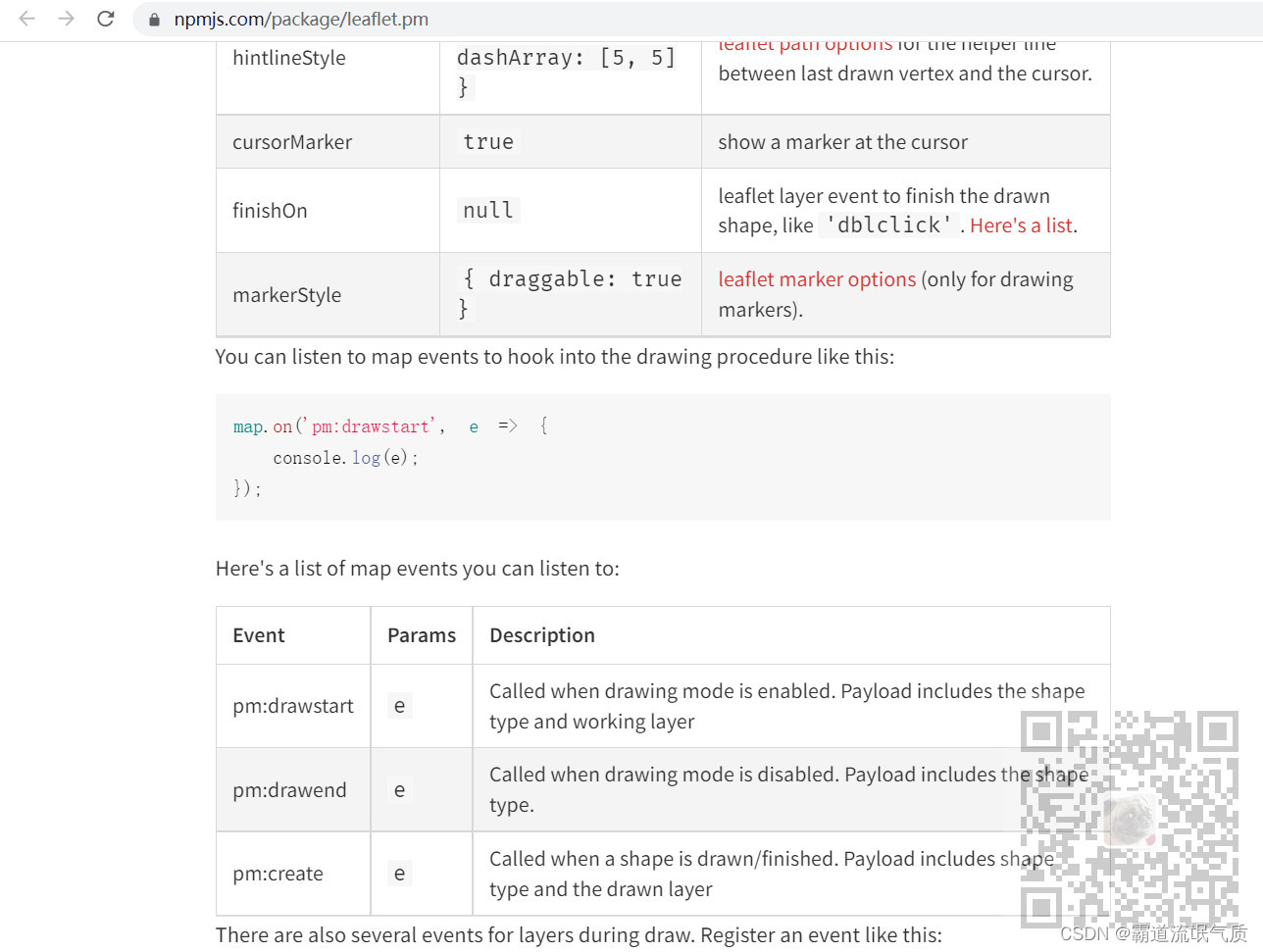Open the partially visible leaflet path options link

pyautogui.click(x=805, y=45)
